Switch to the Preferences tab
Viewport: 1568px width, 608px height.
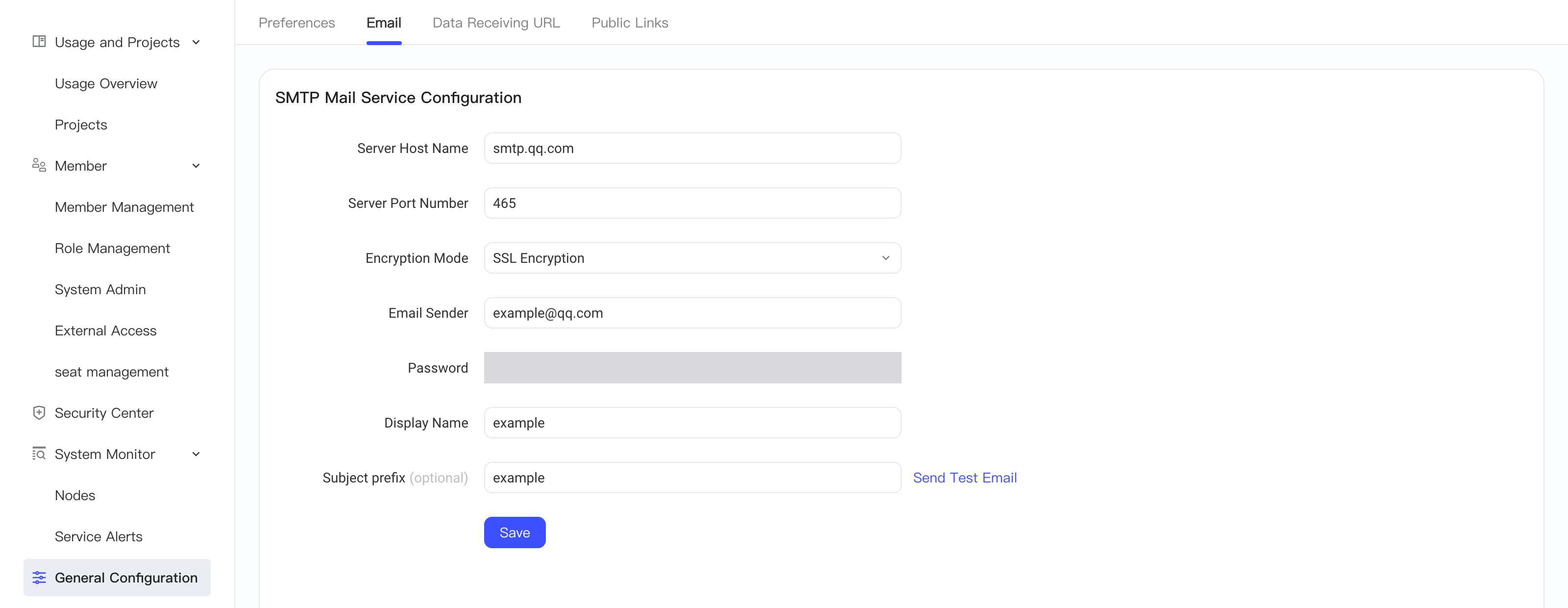[296, 23]
